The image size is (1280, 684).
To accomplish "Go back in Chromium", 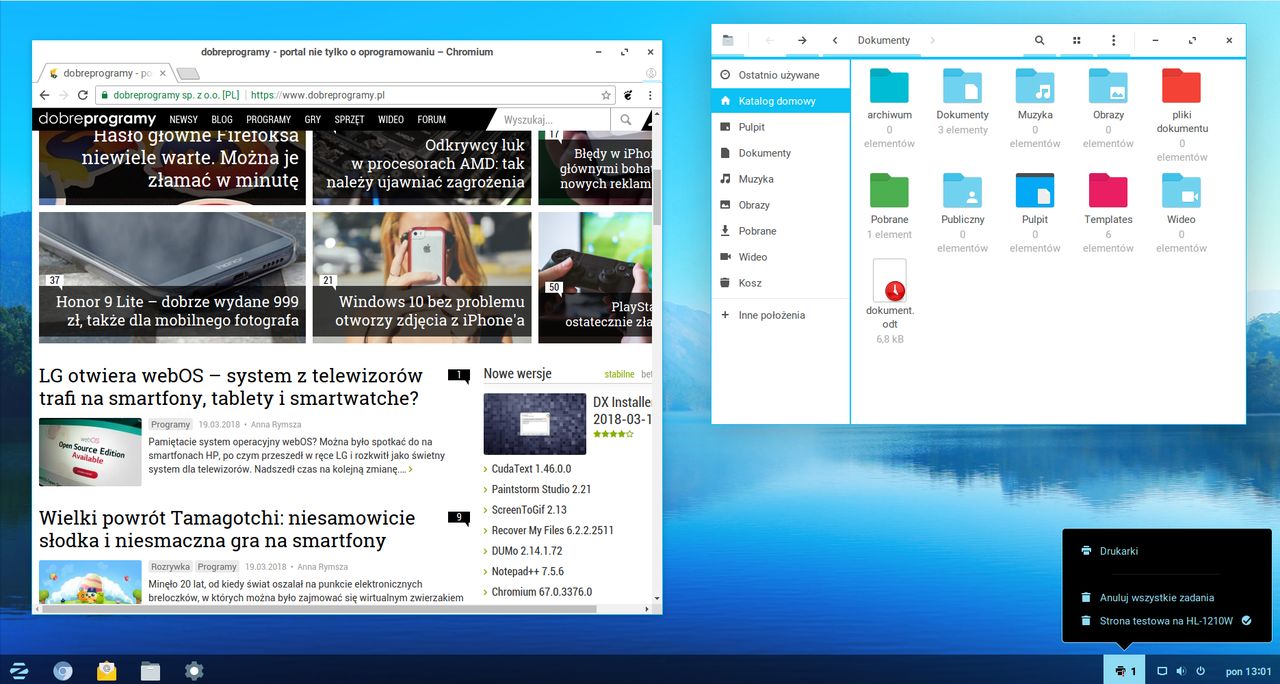I will click(43, 95).
